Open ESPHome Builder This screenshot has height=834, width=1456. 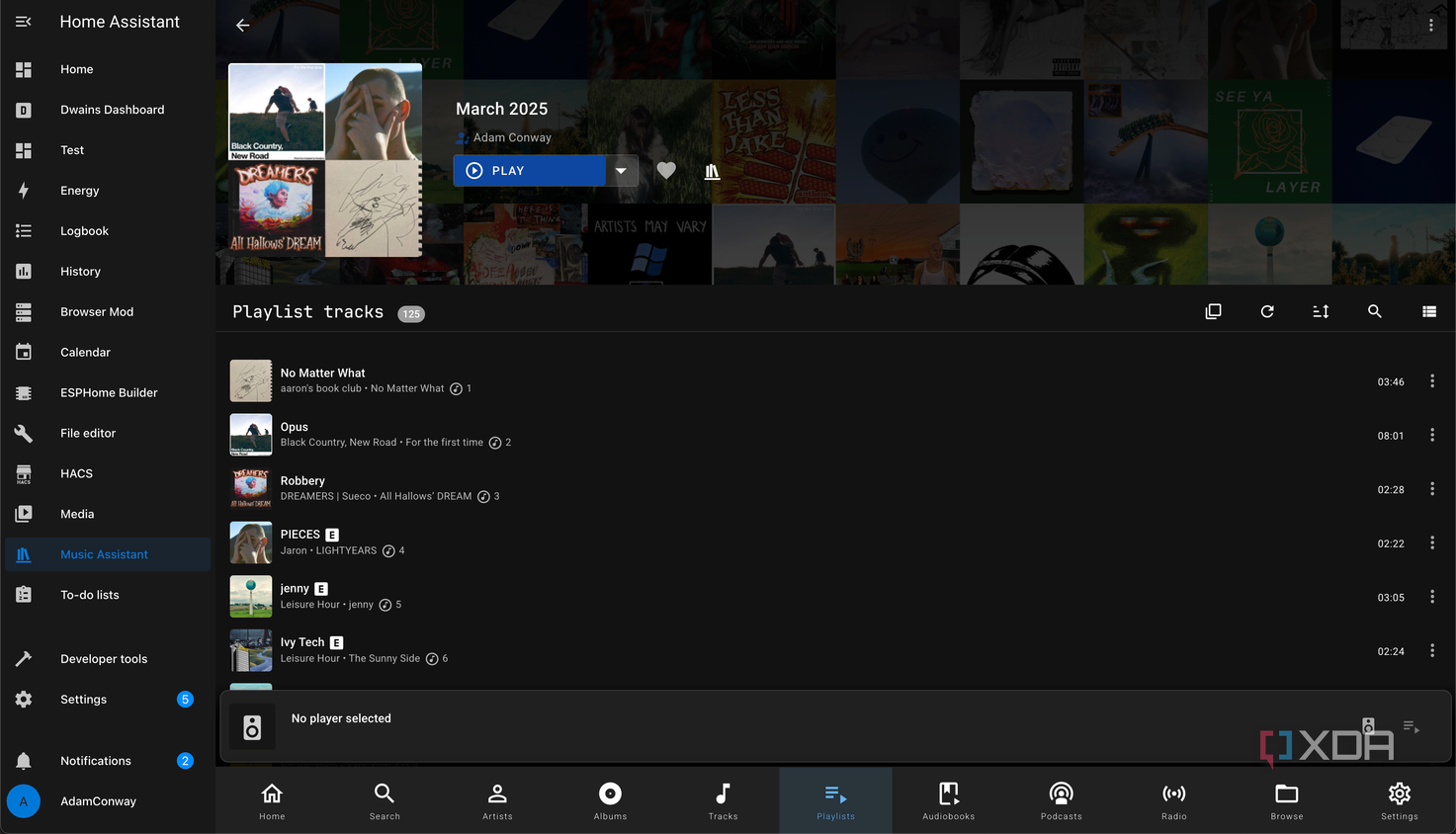pos(108,393)
